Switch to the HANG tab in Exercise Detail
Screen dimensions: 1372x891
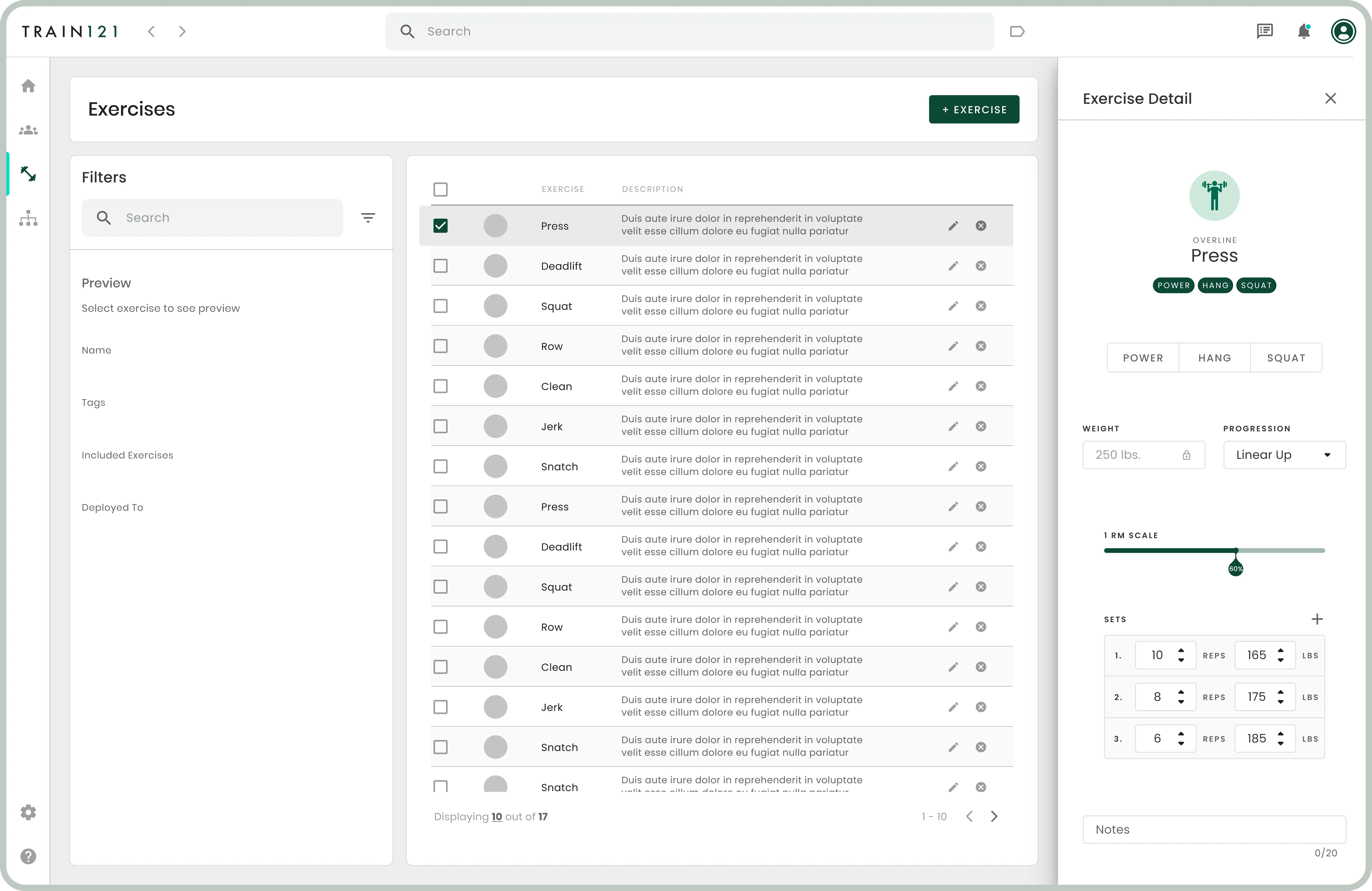[1214, 357]
